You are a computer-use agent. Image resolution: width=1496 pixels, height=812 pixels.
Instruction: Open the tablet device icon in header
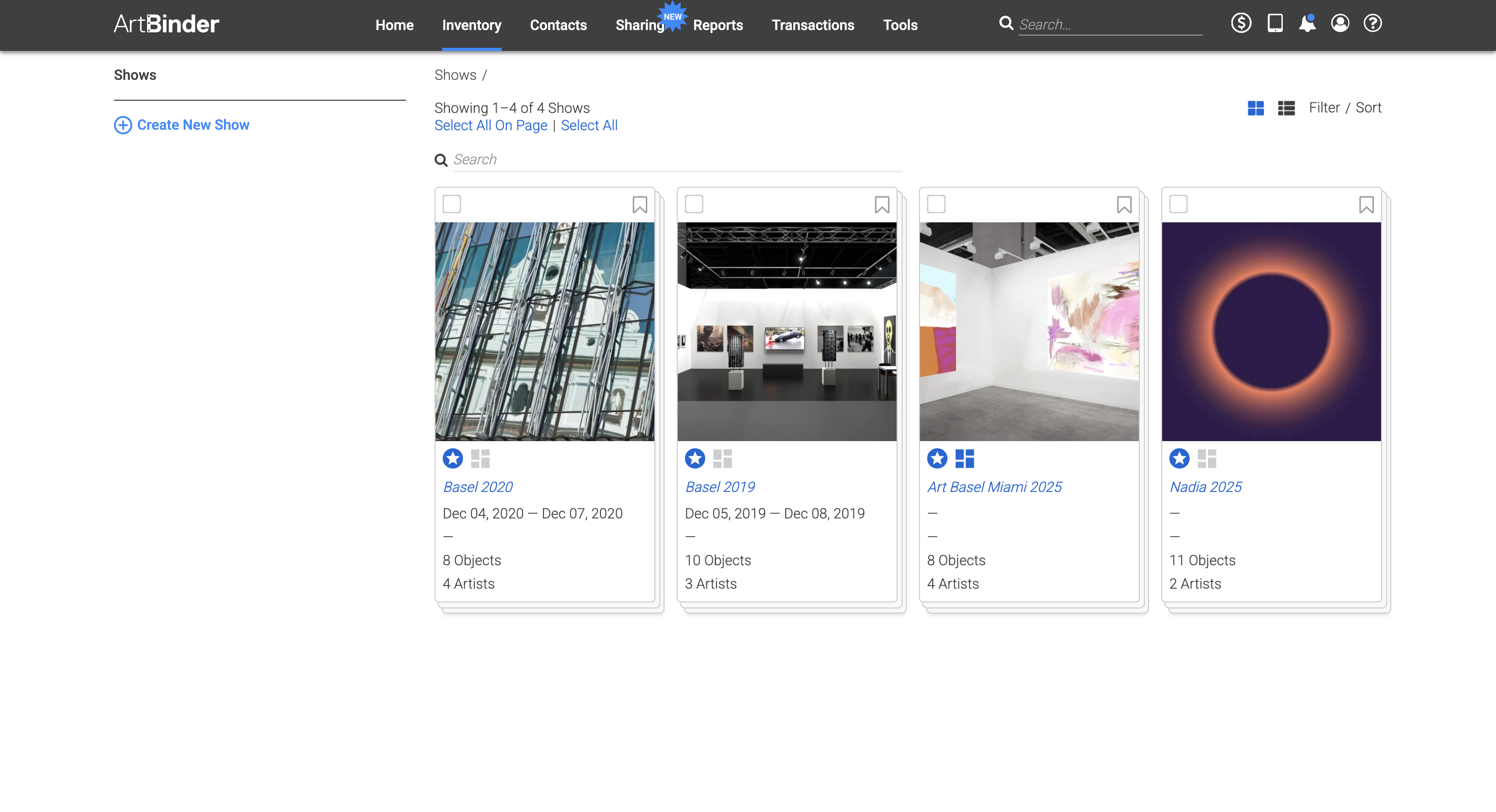[x=1275, y=23]
